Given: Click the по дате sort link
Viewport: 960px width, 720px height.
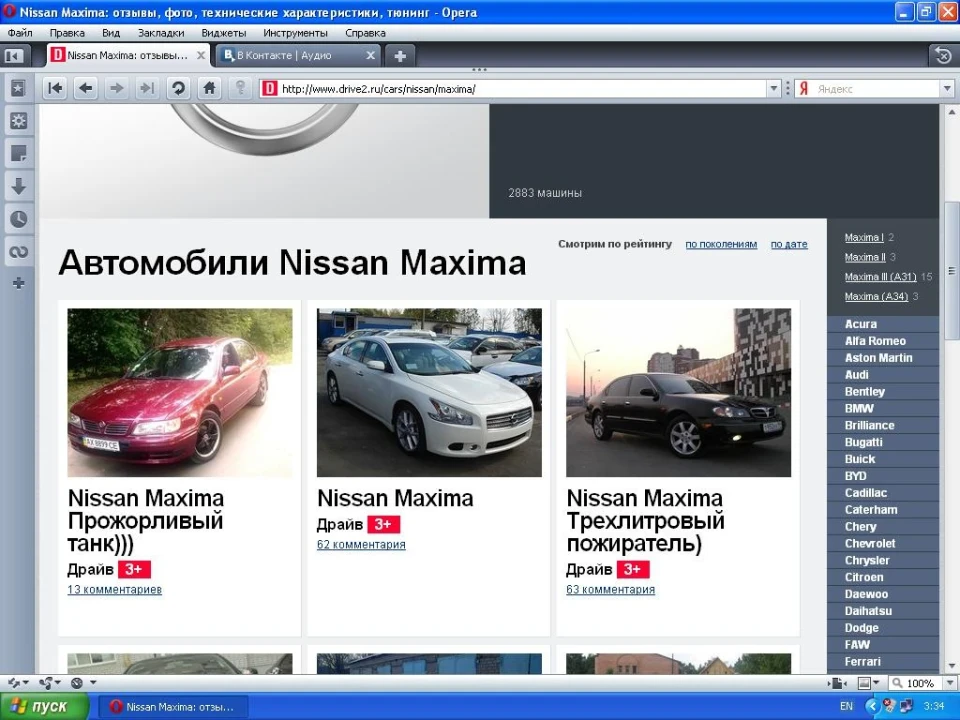Looking at the screenshot, I should point(789,244).
